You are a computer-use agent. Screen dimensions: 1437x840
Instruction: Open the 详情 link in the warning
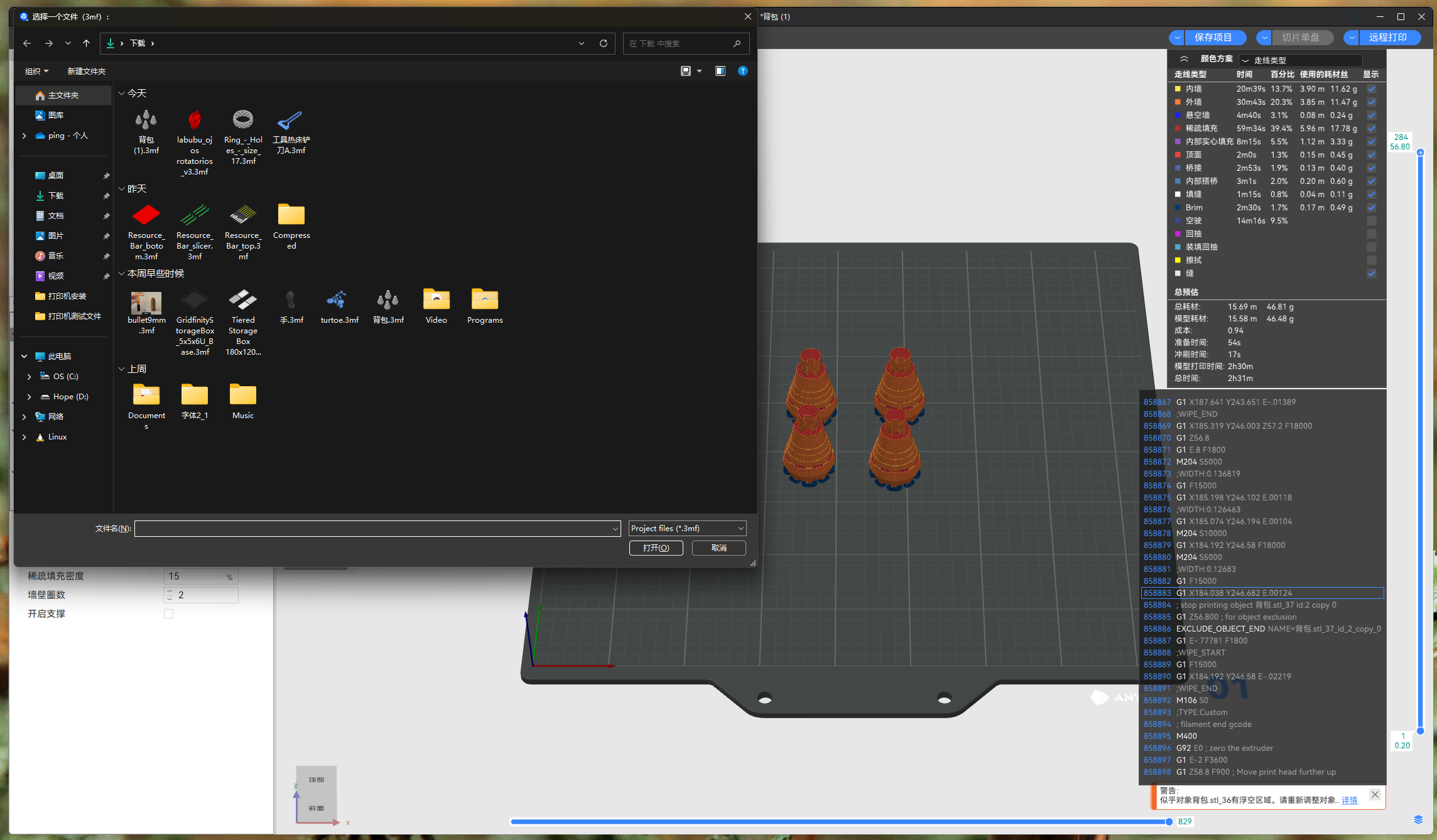point(1349,800)
